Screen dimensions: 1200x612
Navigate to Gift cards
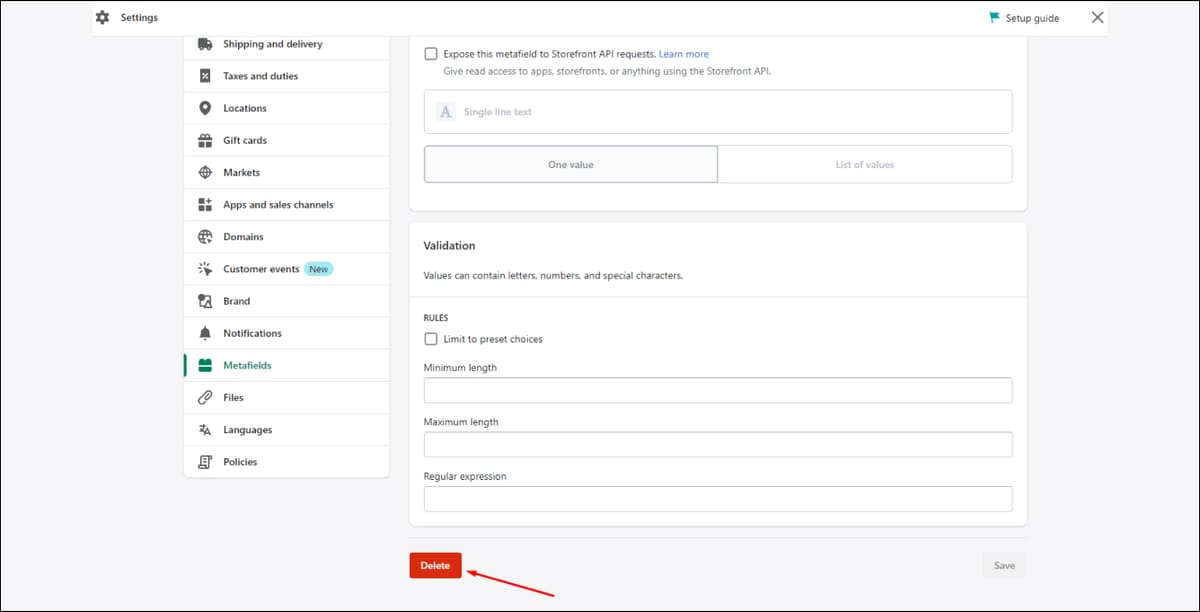tap(286, 140)
